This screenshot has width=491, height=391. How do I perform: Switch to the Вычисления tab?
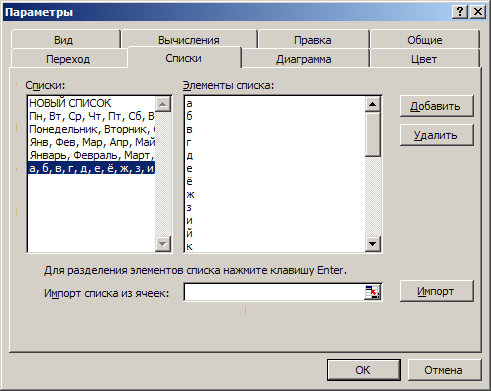click(189, 40)
